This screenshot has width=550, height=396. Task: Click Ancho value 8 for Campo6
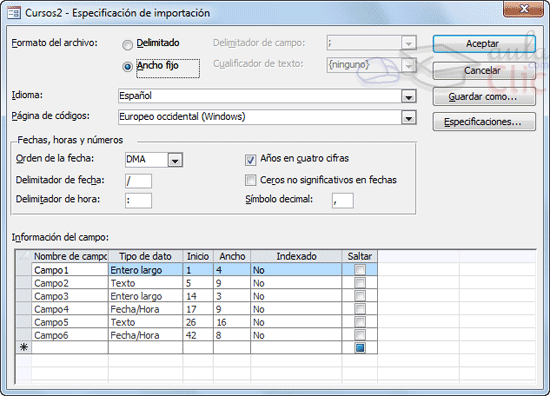coord(232,335)
